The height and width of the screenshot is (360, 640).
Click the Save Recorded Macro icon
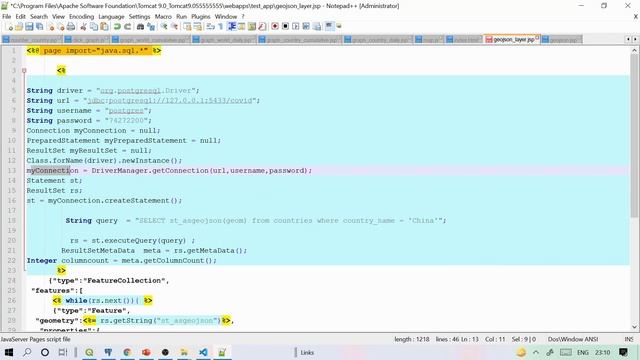tap(317, 27)
